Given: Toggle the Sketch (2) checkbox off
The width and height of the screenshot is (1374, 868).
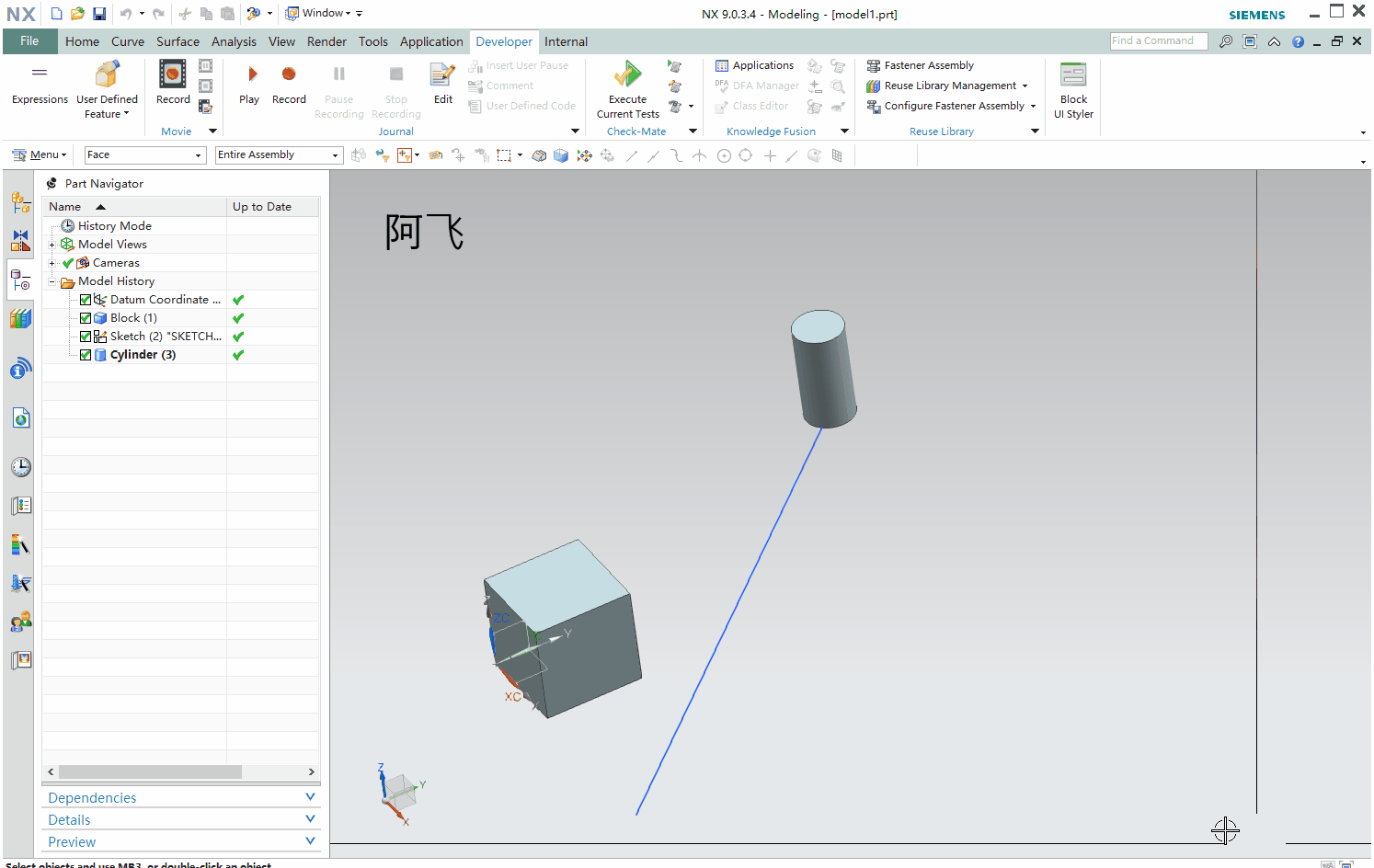Looking at the screenshot, I should pos(85,336).
